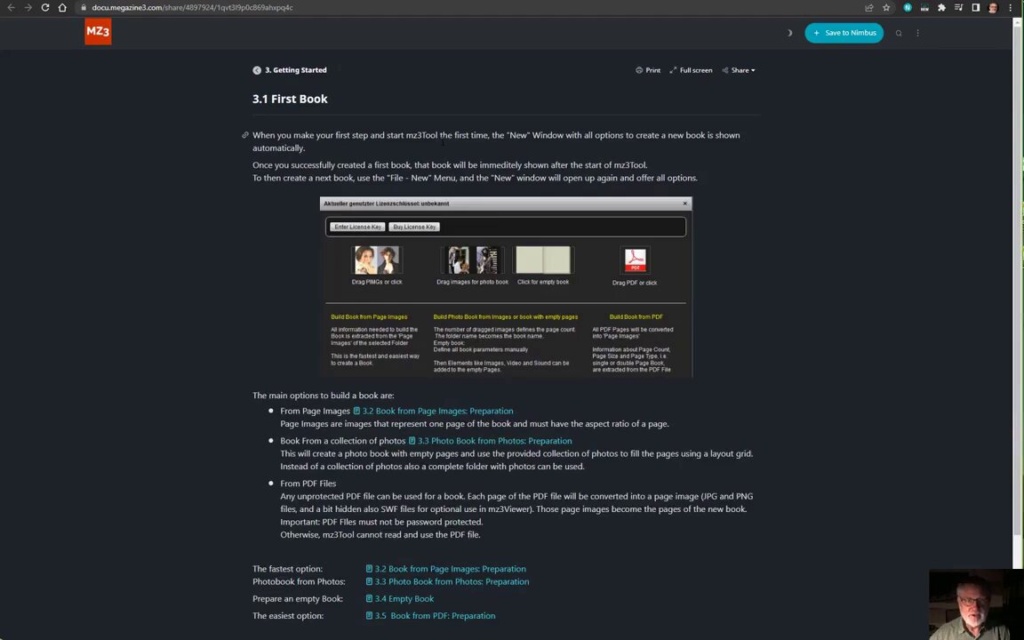Image resolution: width=1024 pixels, height=640 pixels.
Task: Click the scrollbar up arrow
Action: [1017, 22]
